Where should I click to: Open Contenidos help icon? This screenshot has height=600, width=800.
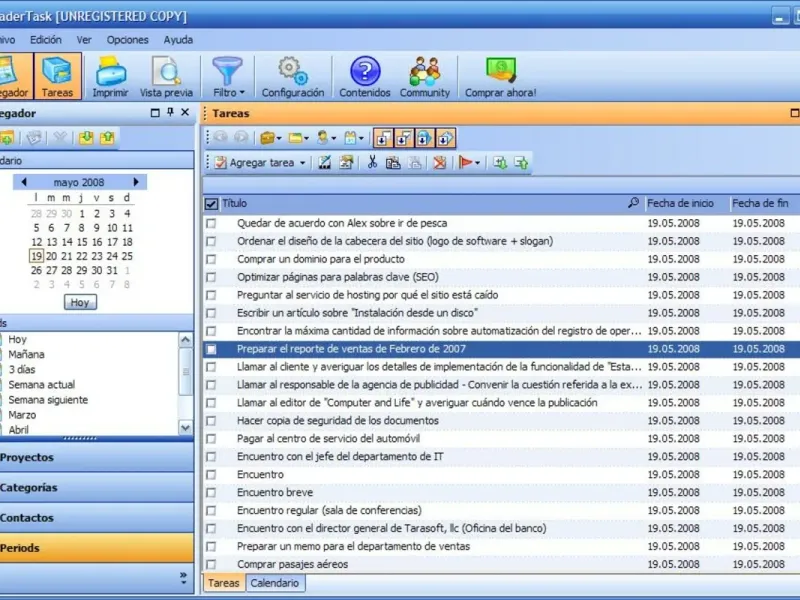point(365,76)
